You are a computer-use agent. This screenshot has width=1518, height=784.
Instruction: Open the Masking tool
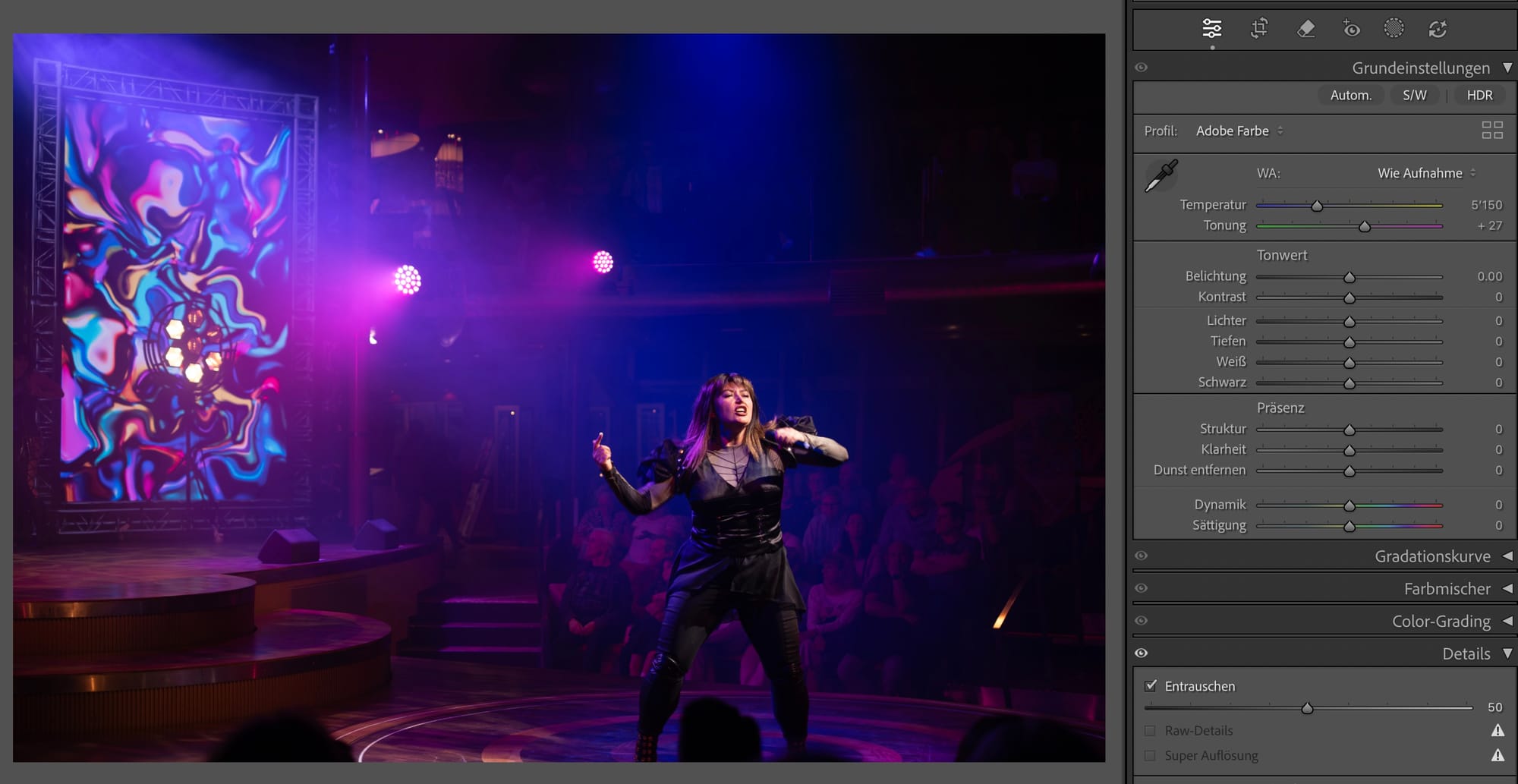pos(1394,29)
